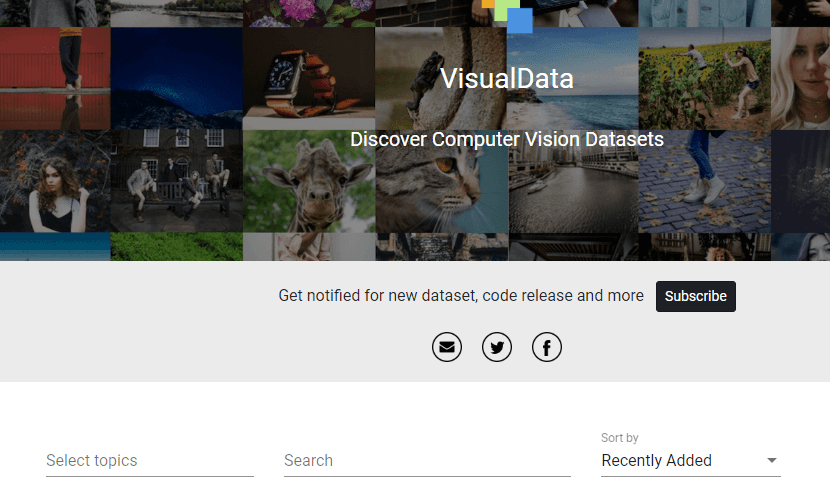Open the Select topics dropdown field
This screenshot has width=830, height=498.
150,461
